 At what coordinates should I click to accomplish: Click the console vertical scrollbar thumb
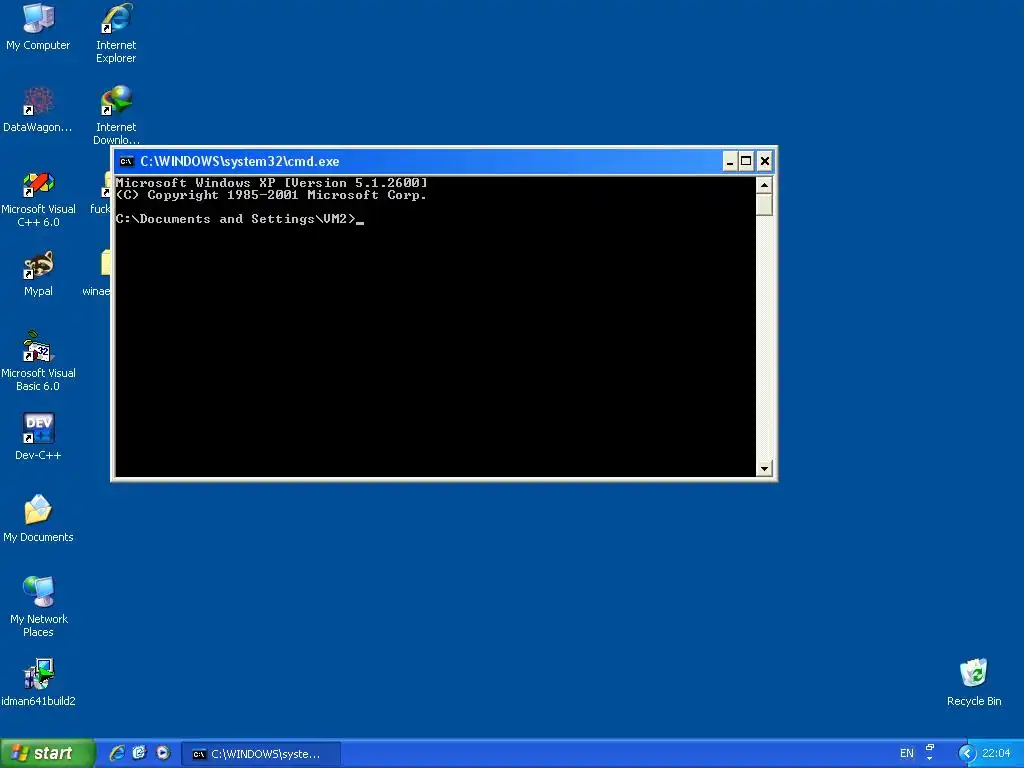(x=764, y=204)
